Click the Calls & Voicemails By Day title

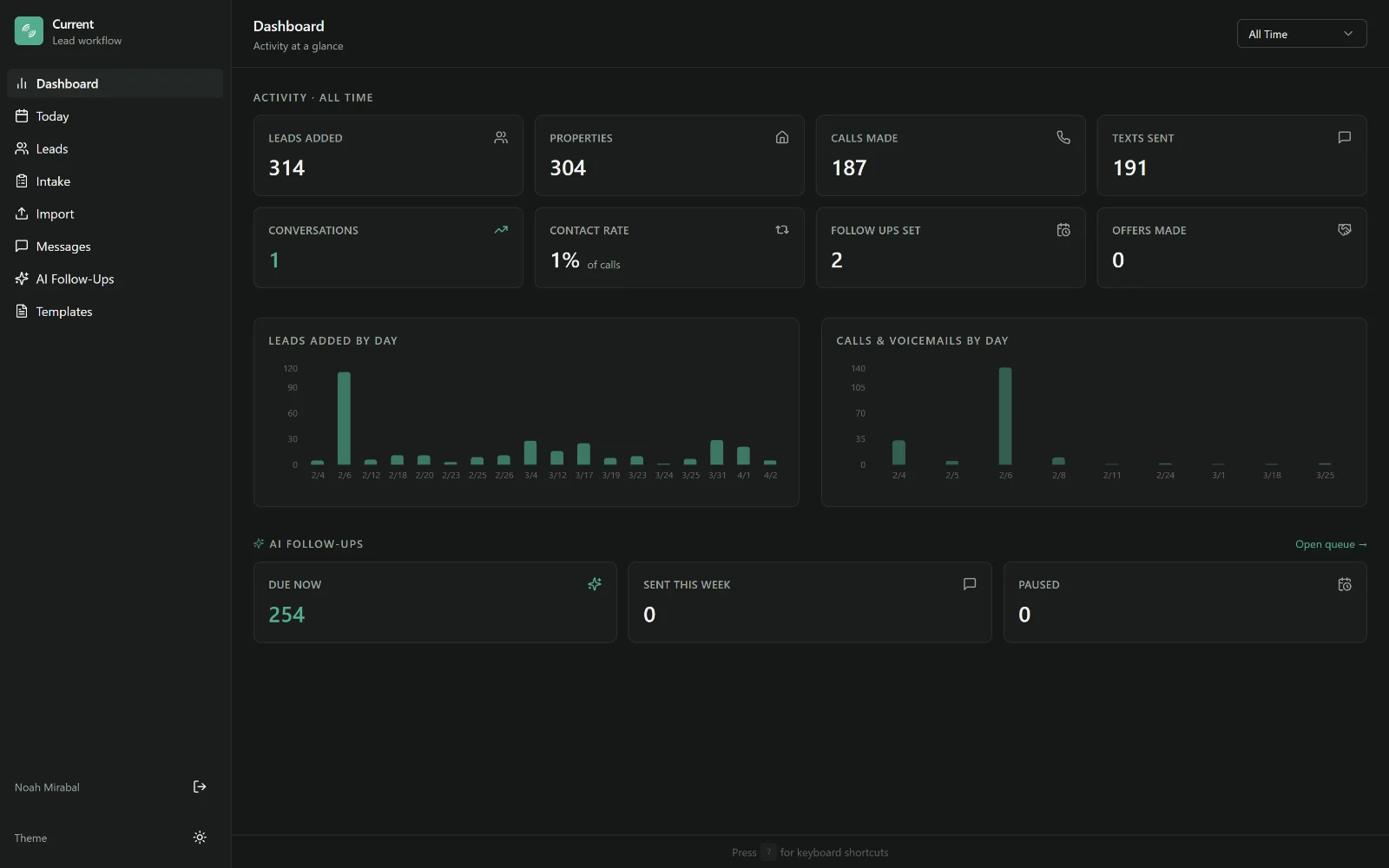tap(922, 340)
